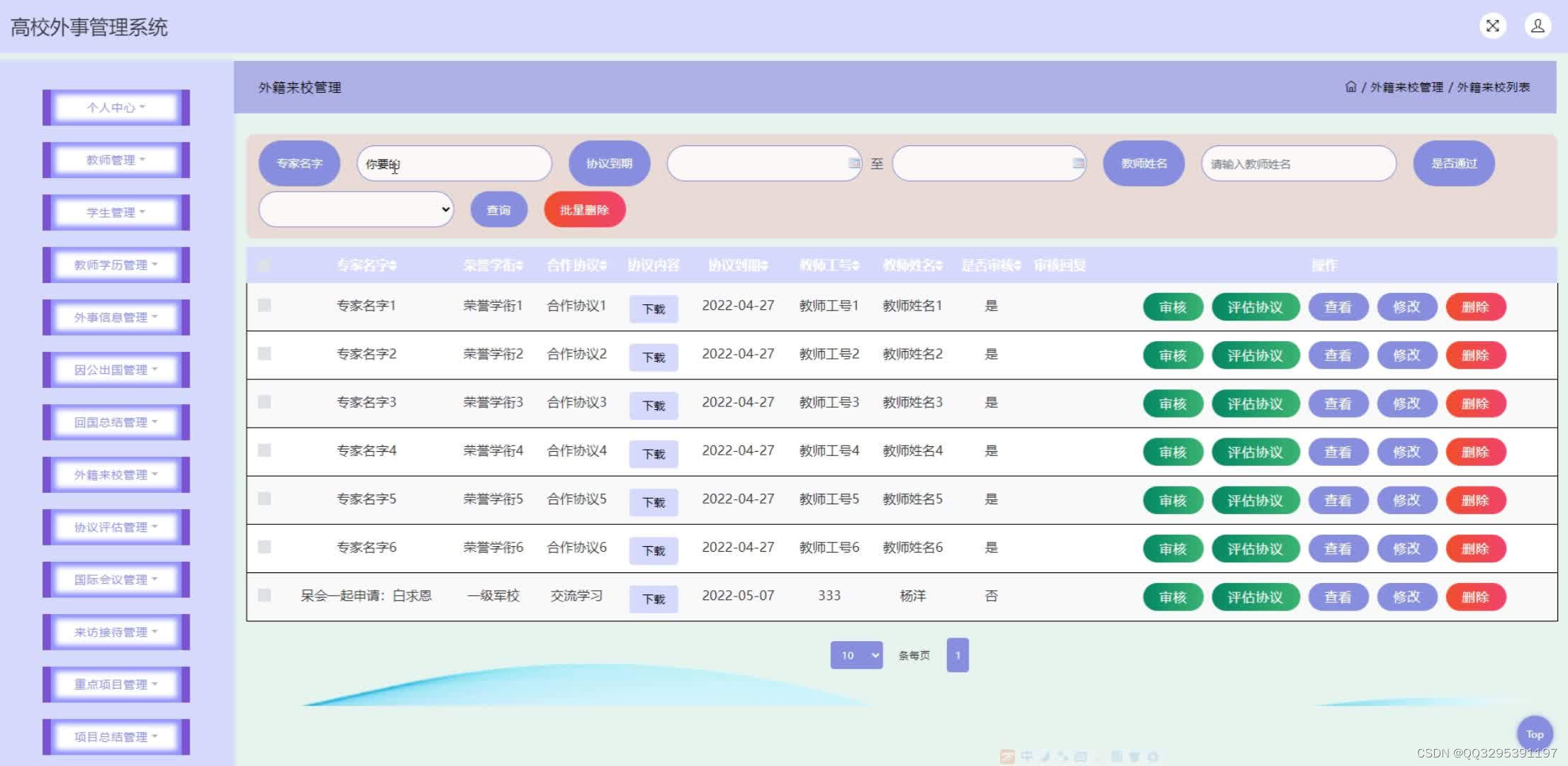Sort by 合作协议 column header
This screenshot has height=766, width=1568.
[576, 265]
